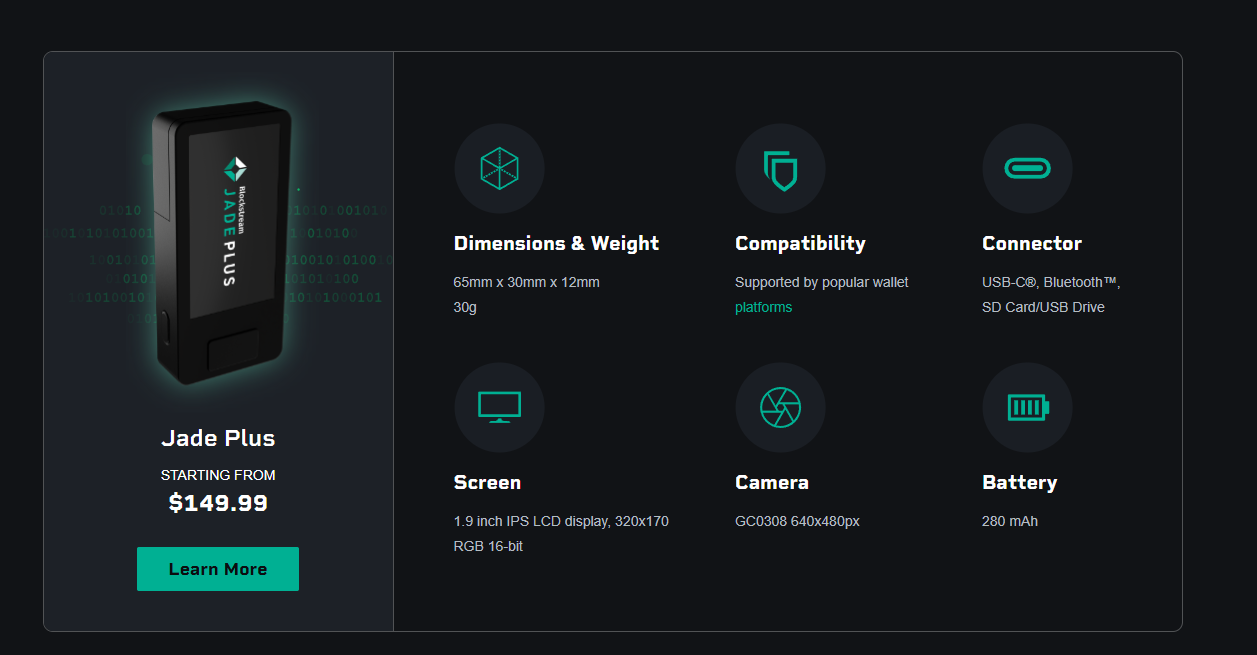
Task: Click the Dimensions & Weight heading
Action: point(556,243)
